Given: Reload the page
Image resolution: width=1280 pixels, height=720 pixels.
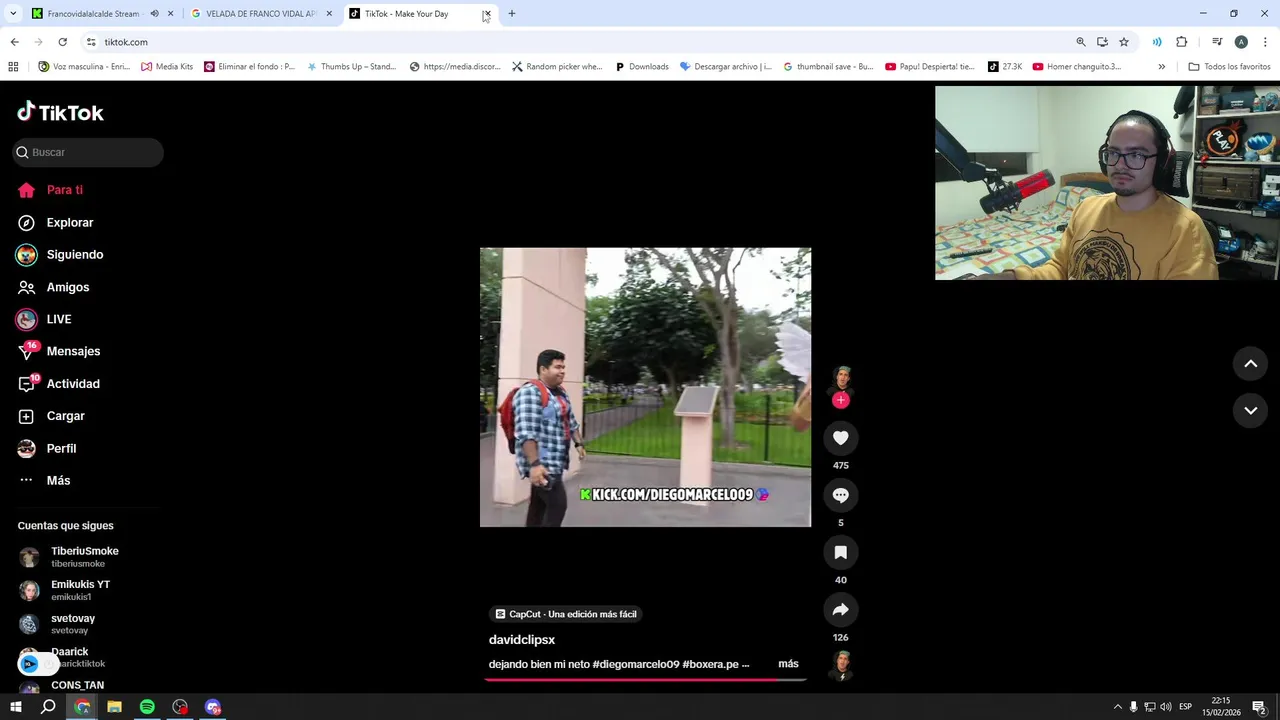Looking at the screenshot, I should [62, 42].
